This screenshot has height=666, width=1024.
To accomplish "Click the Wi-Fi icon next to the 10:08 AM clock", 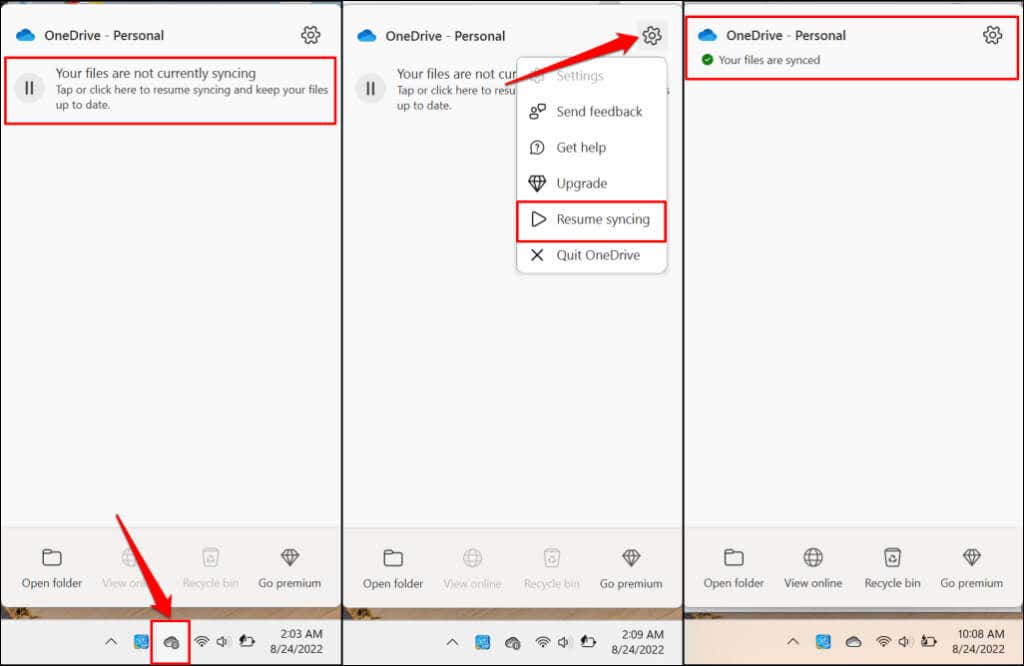I will 884,642.
